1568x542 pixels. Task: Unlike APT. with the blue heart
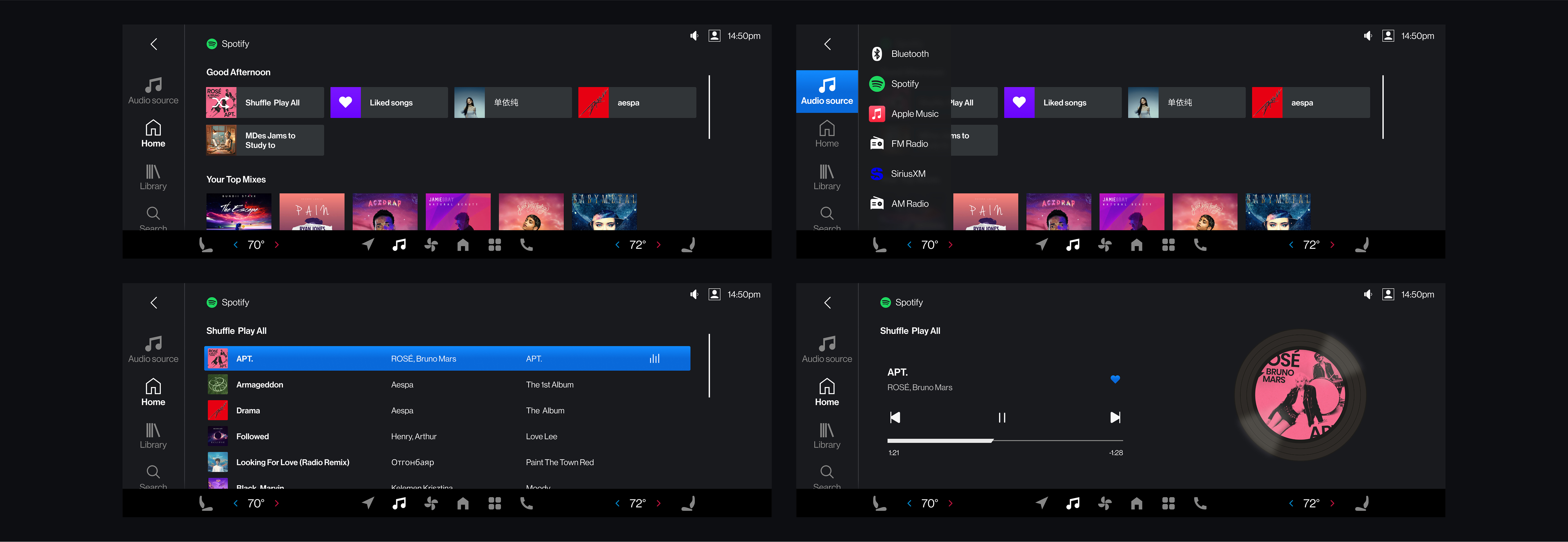click(x=1114, y=379)
